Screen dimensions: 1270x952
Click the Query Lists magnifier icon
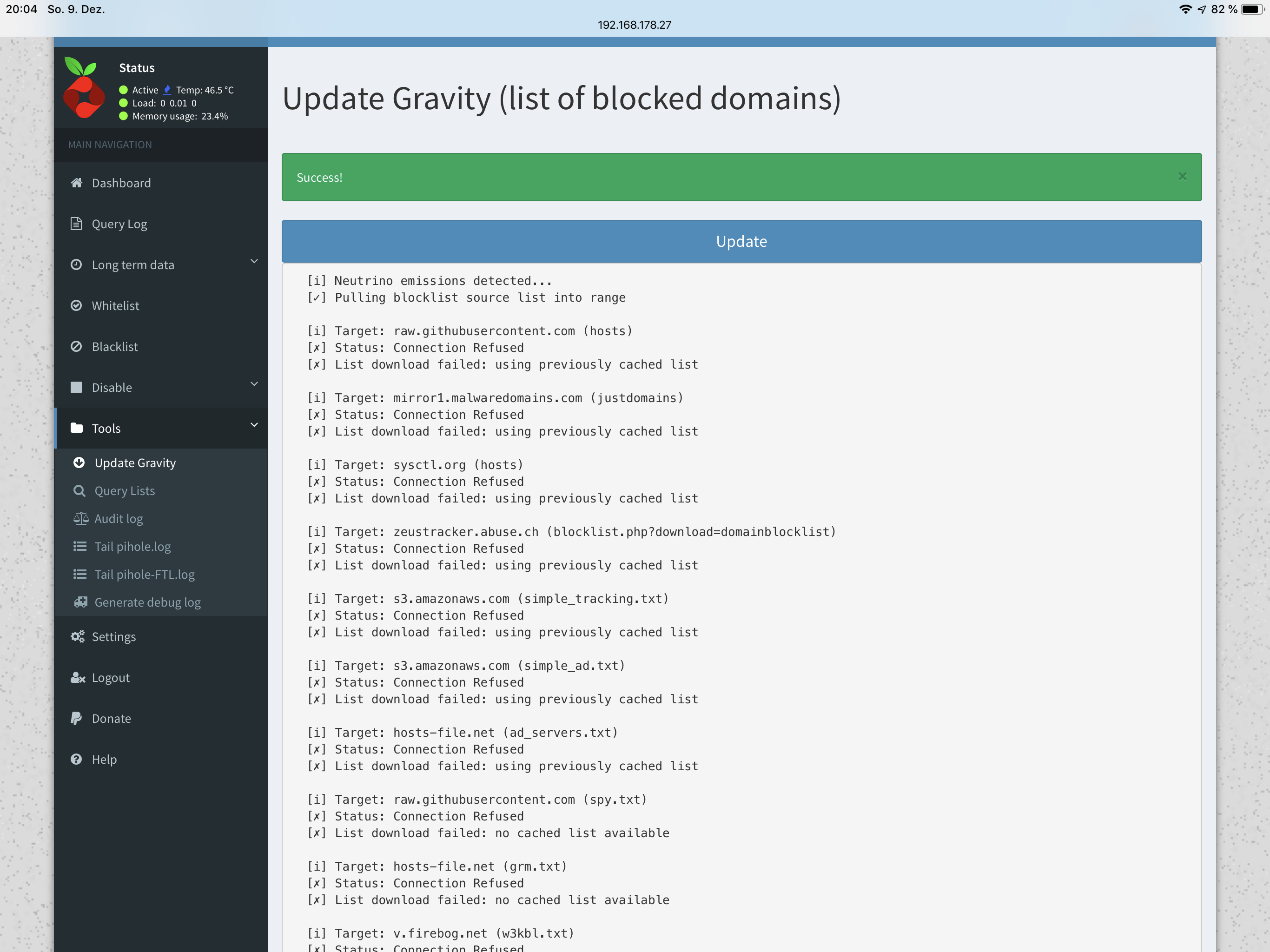coord(80,490)
